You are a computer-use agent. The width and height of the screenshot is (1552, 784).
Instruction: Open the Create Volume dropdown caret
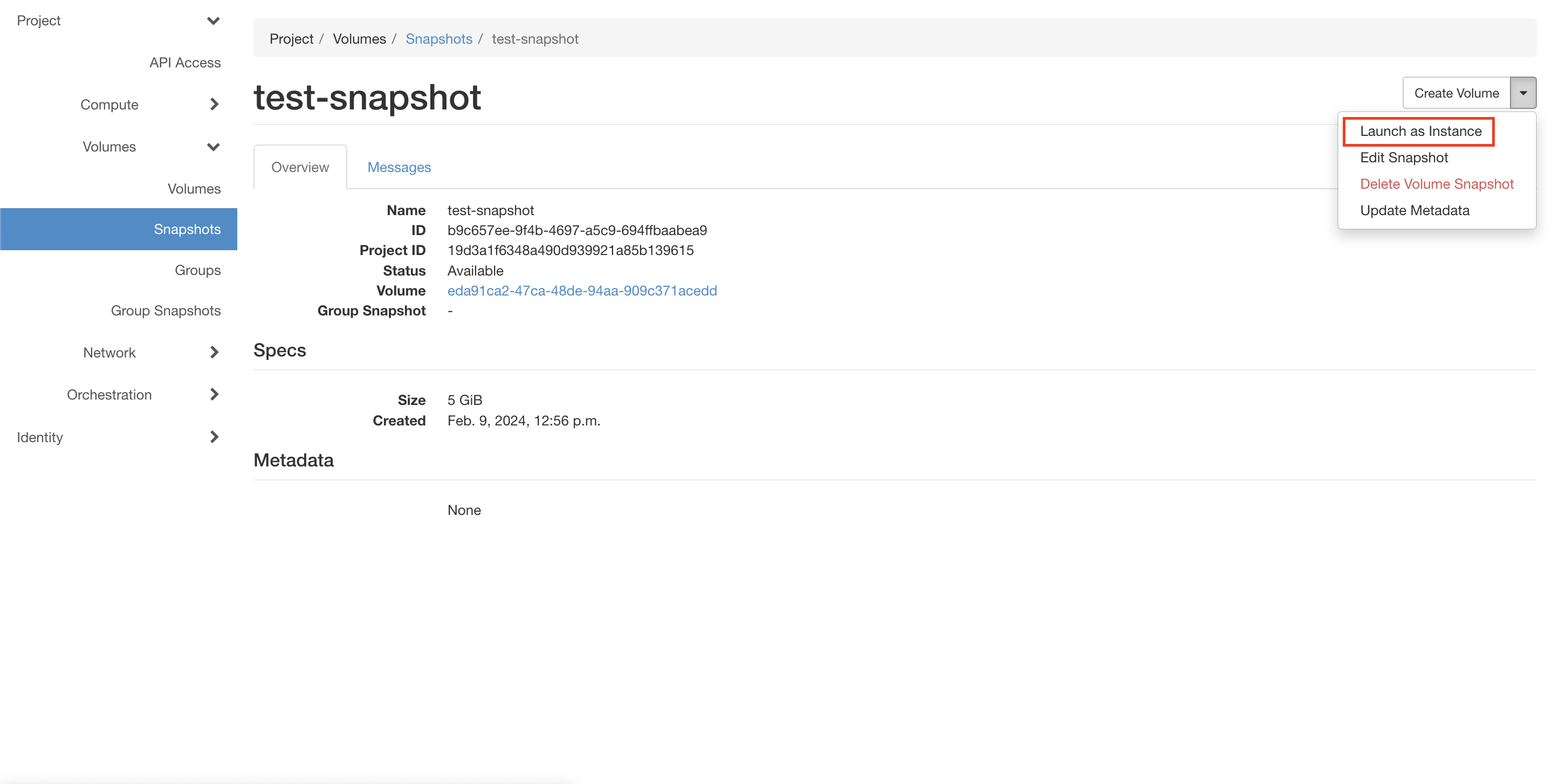(x=1522, y=93)
